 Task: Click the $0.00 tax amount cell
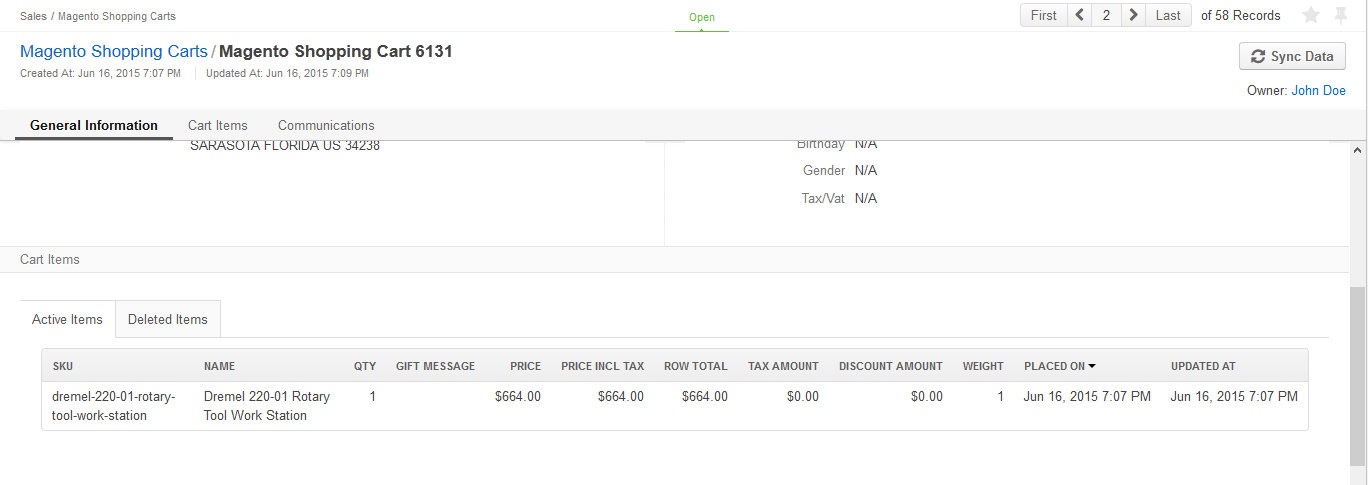click(x=802, y=397)
